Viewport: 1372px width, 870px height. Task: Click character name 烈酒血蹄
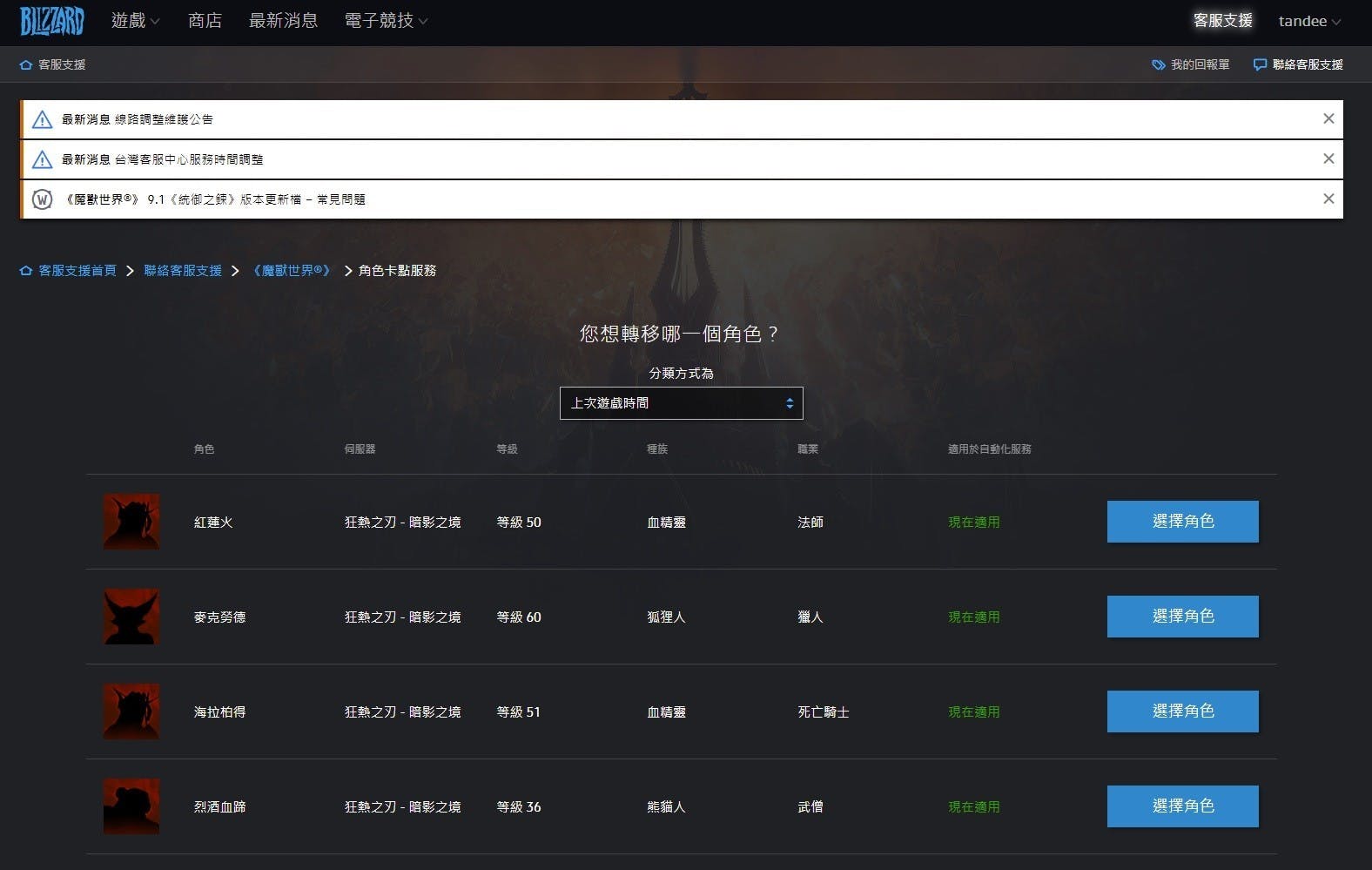[219, 807]
